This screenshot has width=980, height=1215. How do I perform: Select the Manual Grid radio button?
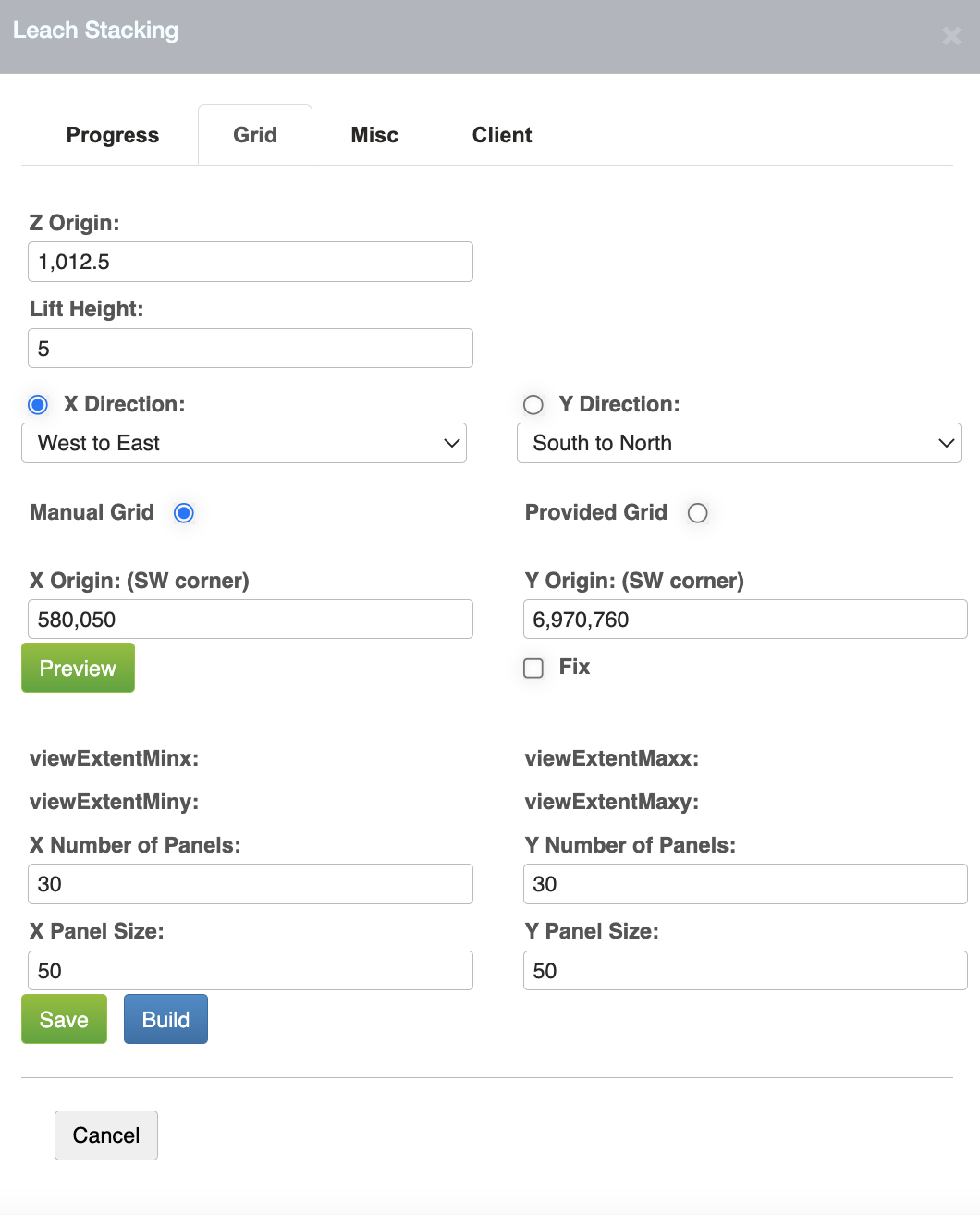tap(183, 512)
